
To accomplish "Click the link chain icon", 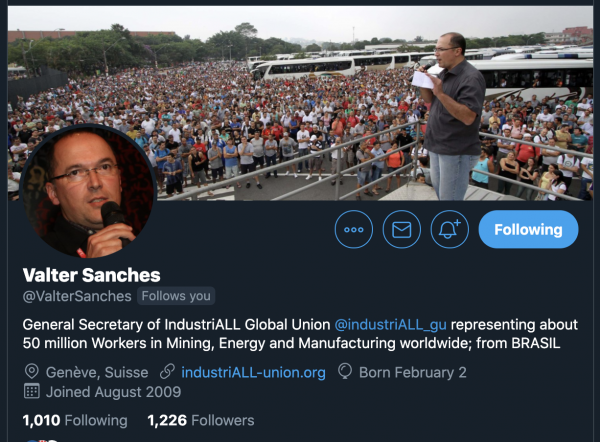I will pos(167,372).
